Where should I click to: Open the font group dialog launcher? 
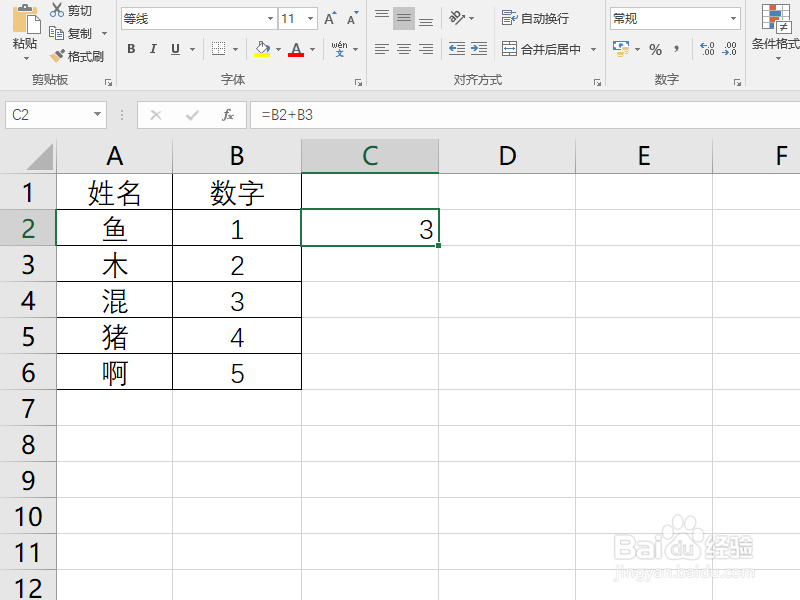(x=358, y=82)
